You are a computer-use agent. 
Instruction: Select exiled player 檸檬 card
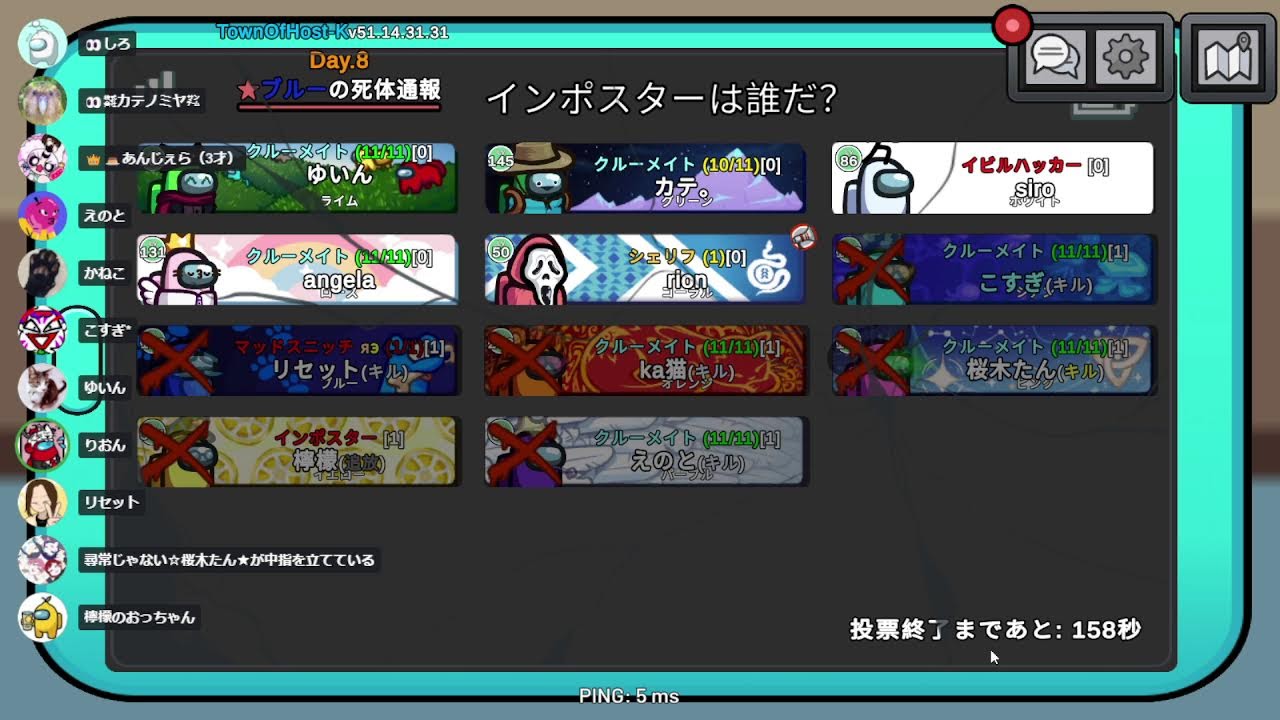[298, 452]
